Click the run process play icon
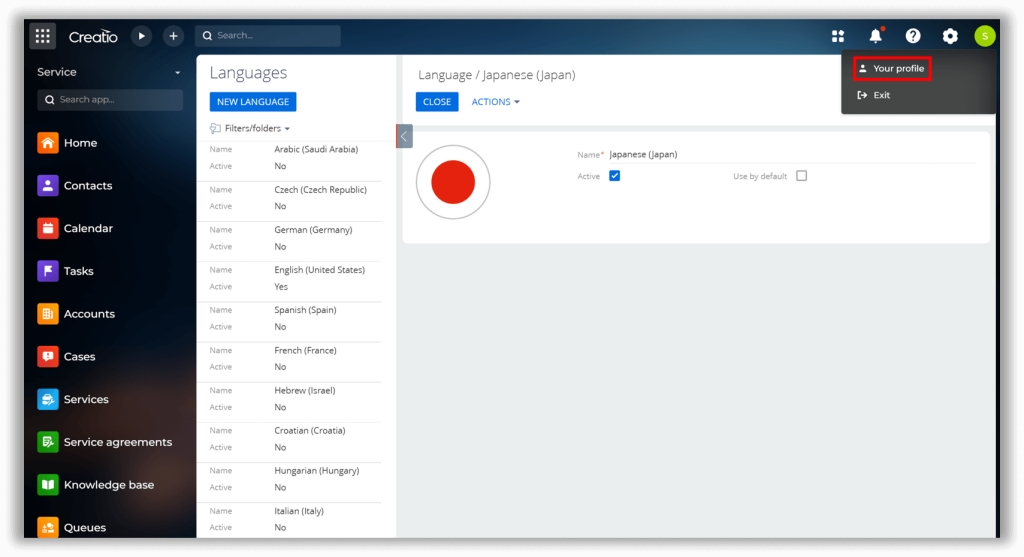Screen dimensions: 1024x557 coord(142,36)
